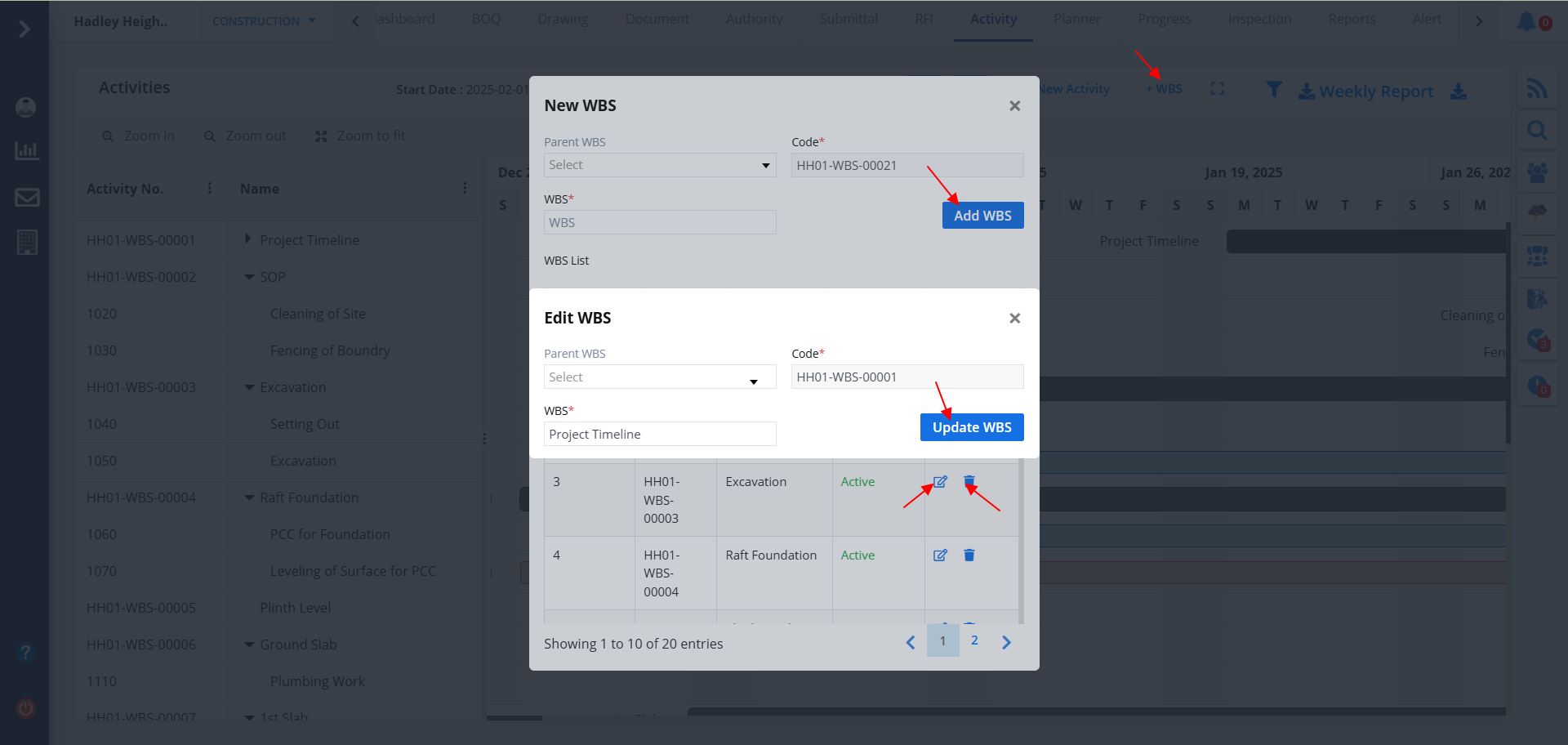Screen dimensions: 1568x745
Task: Open the Parent WBS dropdown in Edit WBS
Action: [x=659, y=377]
